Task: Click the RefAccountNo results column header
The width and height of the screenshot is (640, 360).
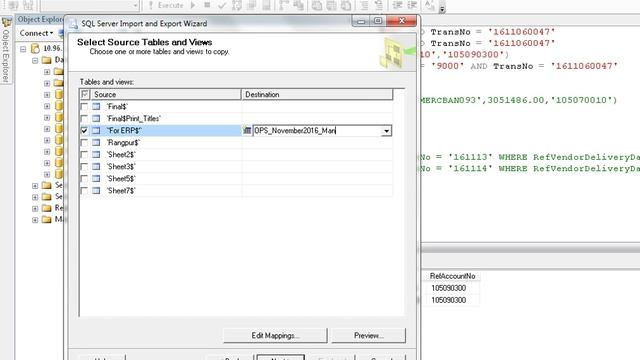Action: click(x=452, y=276)
